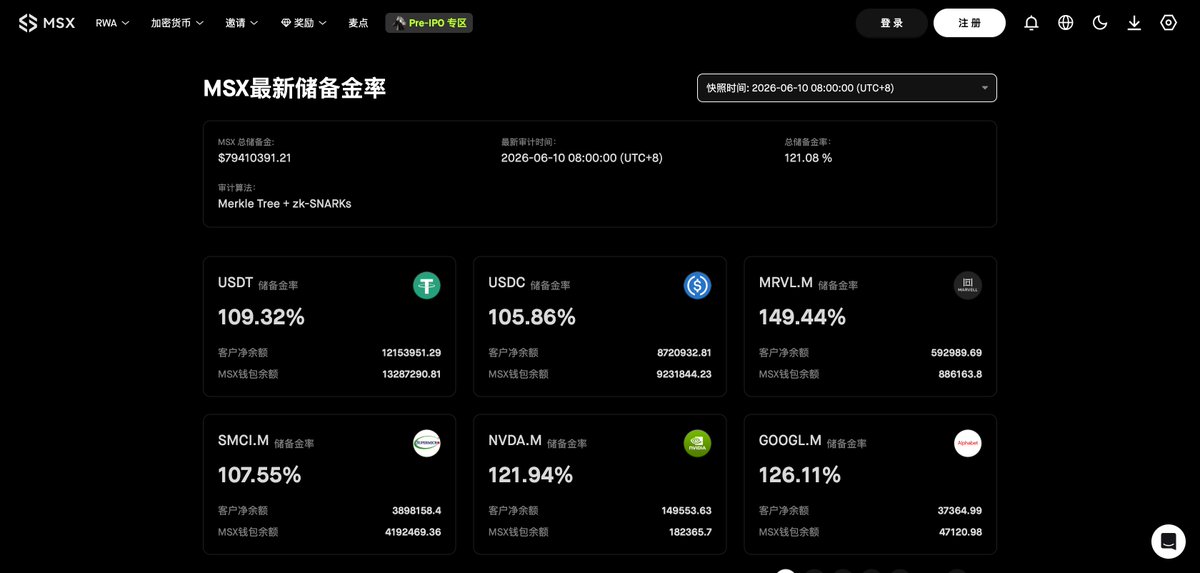Click MRVL.M wallet balance 886163.8

(x=958, y=374)
